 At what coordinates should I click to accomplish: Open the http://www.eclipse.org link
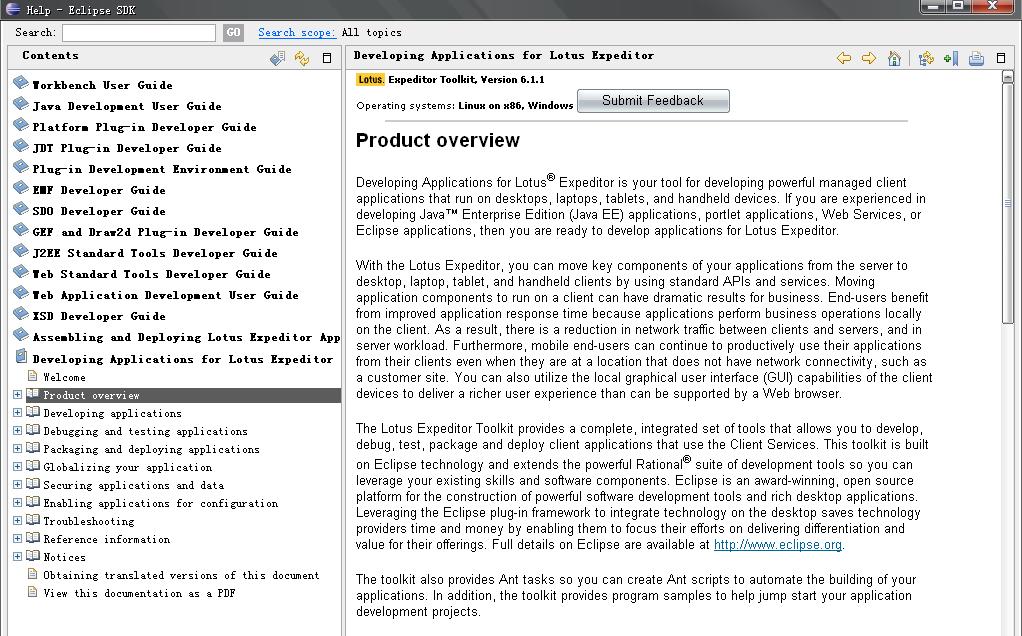[x=778, y=545]
